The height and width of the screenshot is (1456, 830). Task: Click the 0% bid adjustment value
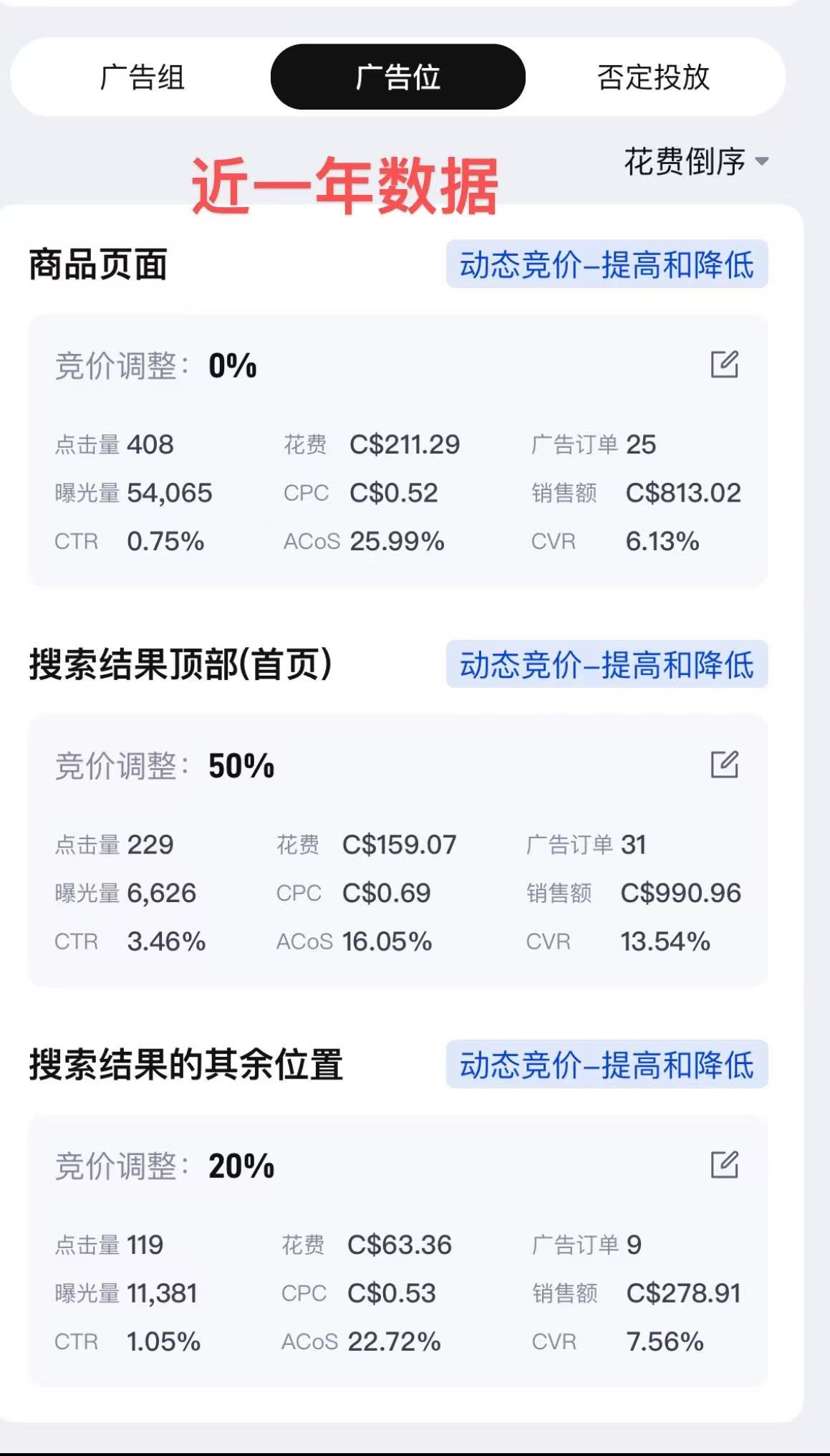point(232,366)
